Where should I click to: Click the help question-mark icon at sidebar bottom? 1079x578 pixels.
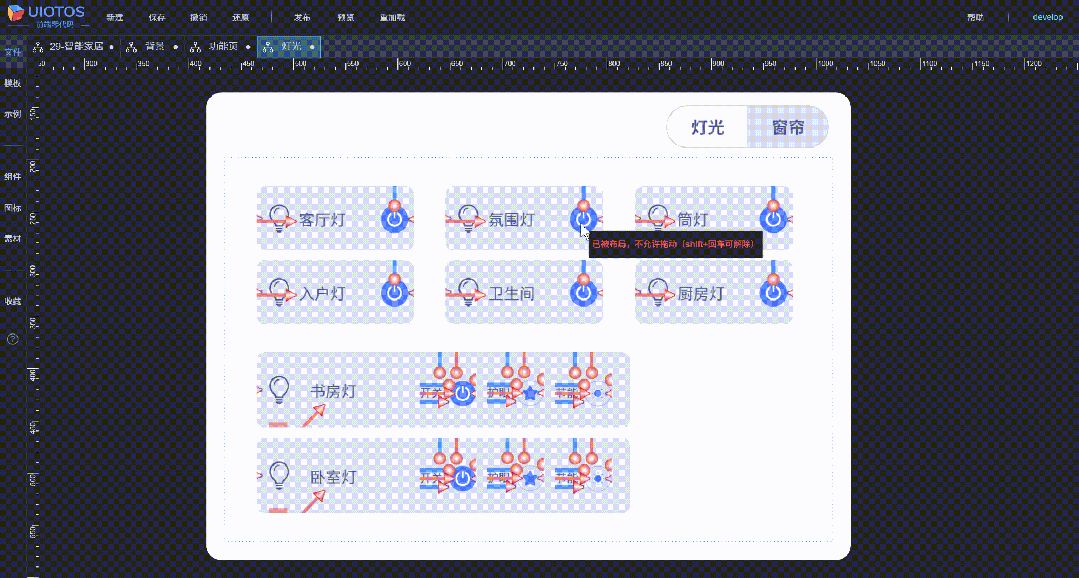point(12,338)
